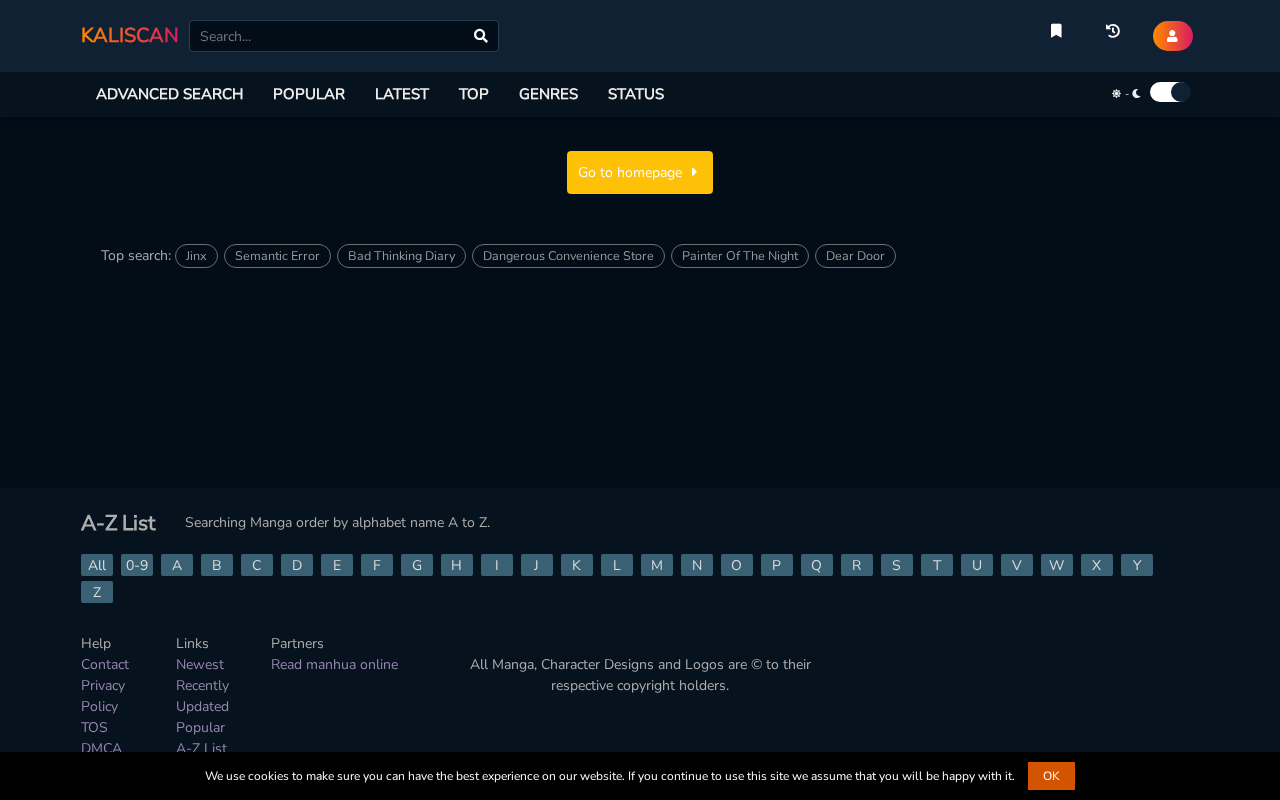Filter A-Z list by letter O
The height and width of the screenshot is (800, 1280).
(737, 565)
